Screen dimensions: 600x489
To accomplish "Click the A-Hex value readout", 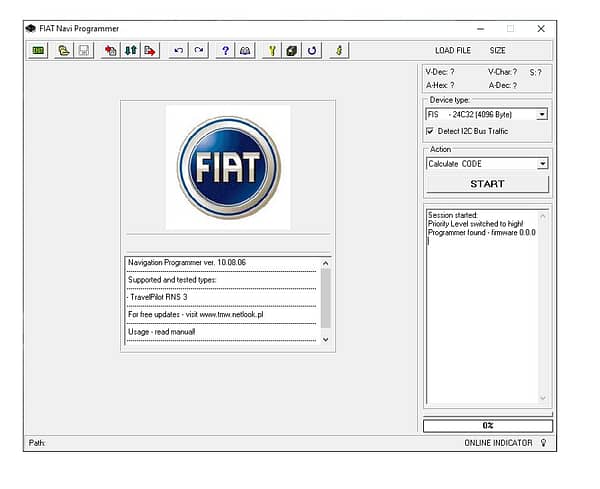I will (x=440, y=85).
